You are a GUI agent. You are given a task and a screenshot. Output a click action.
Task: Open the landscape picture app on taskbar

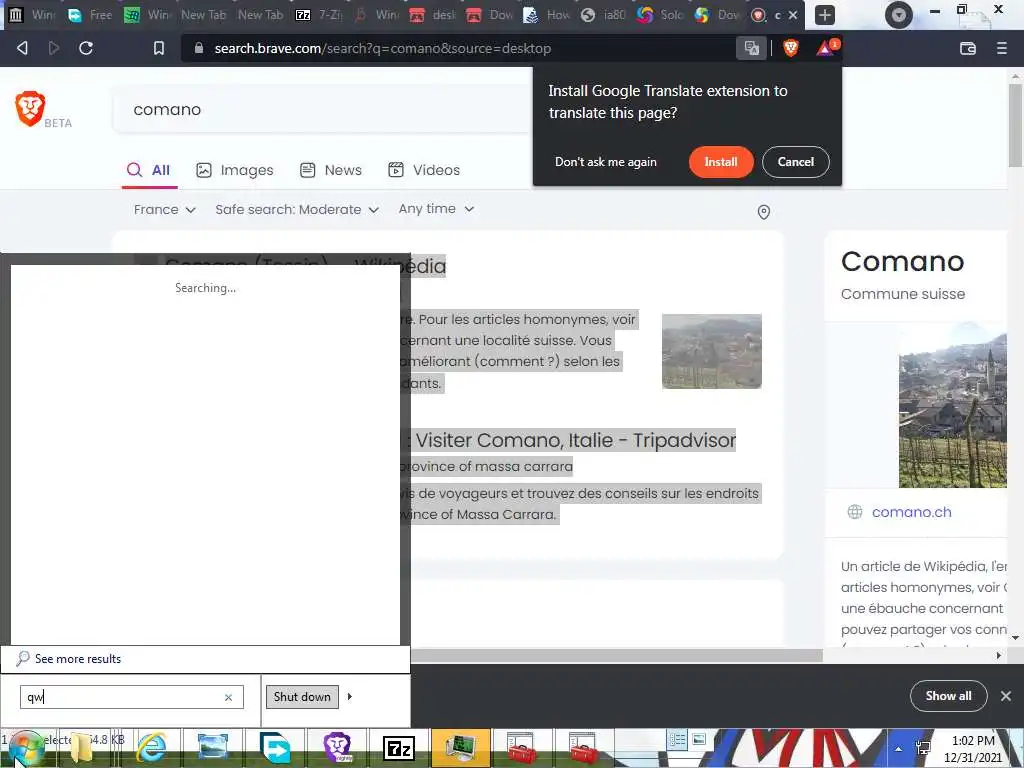tap(212, 748)
